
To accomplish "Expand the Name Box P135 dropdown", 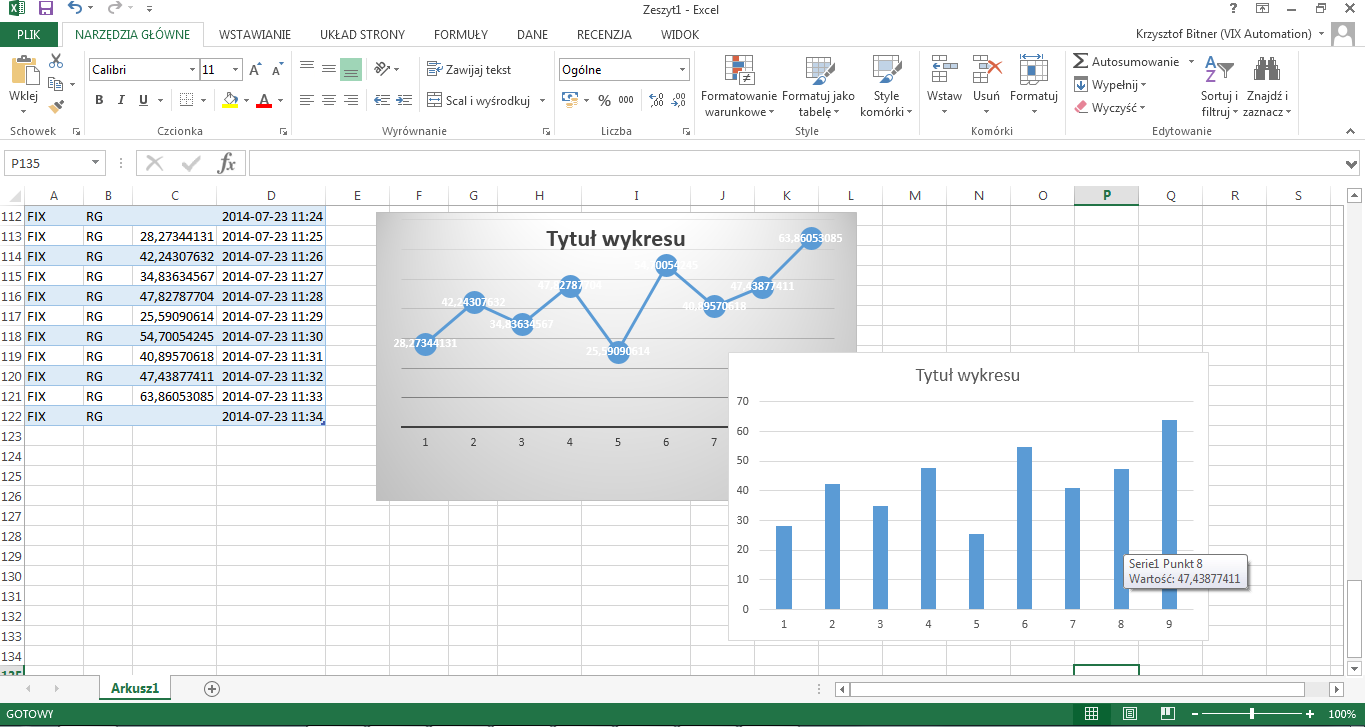I will coord(96,163).
